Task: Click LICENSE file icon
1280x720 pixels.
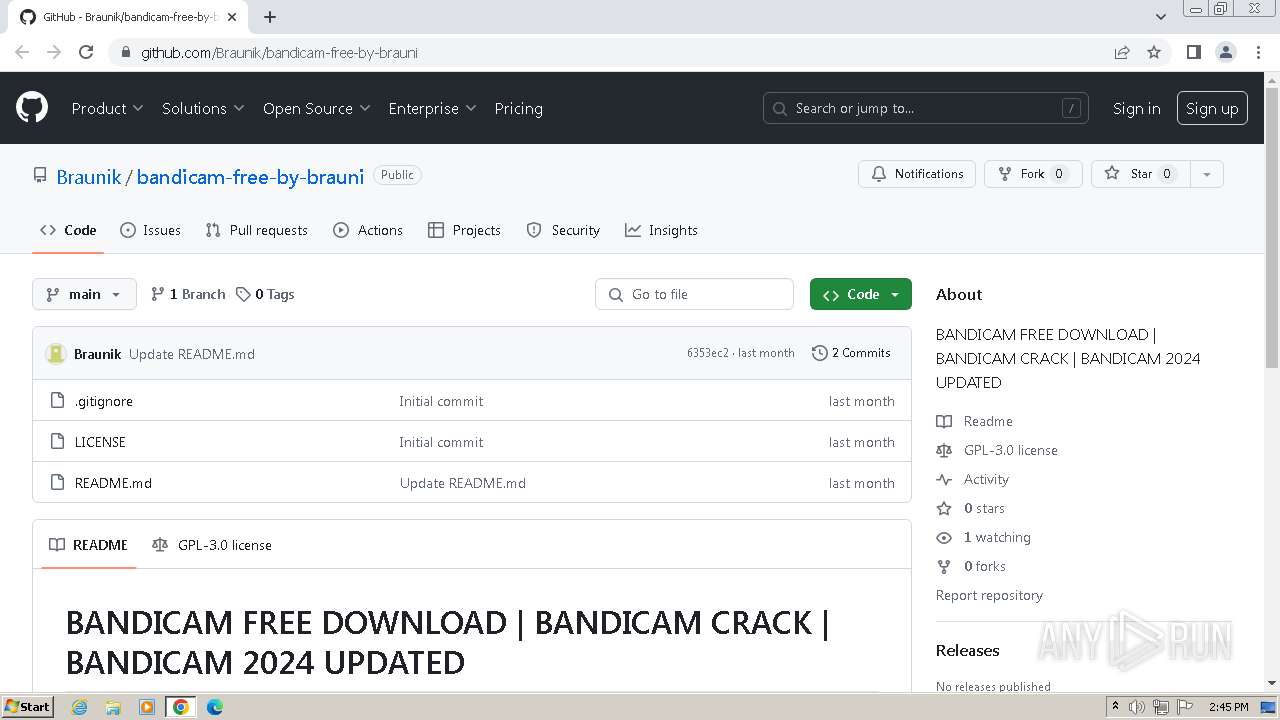Action: (x=57, y=442)
